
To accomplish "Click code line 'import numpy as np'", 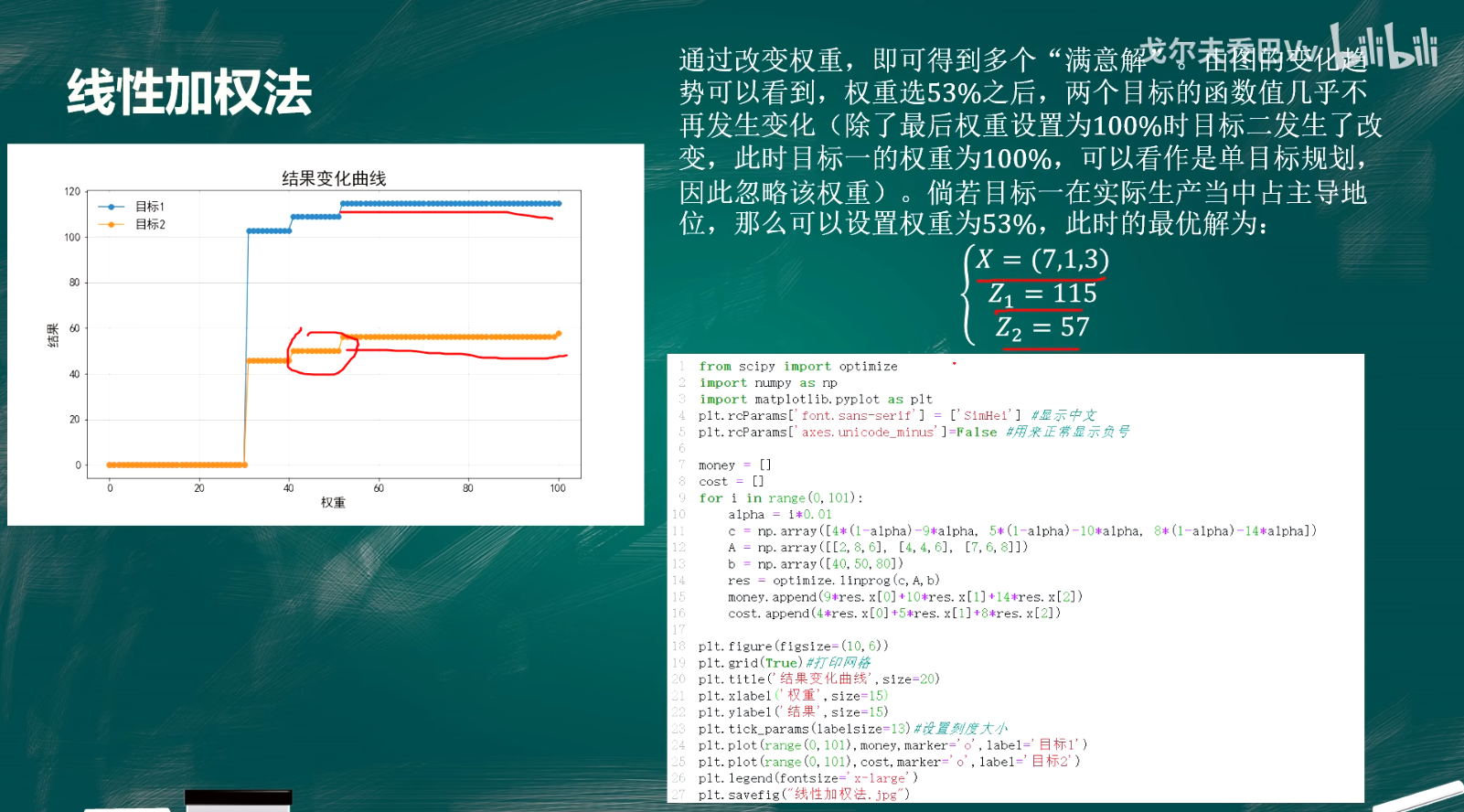I will pos(768,382).
